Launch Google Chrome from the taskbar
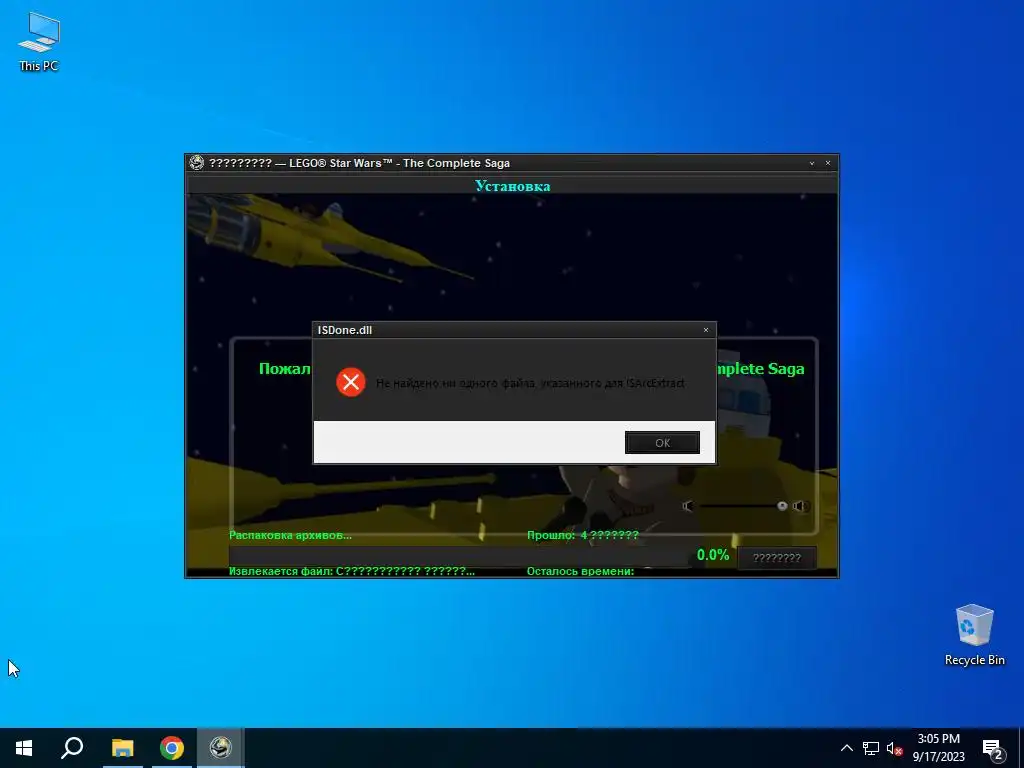Screen dimensions: 1024x768 tap(172, 748)
